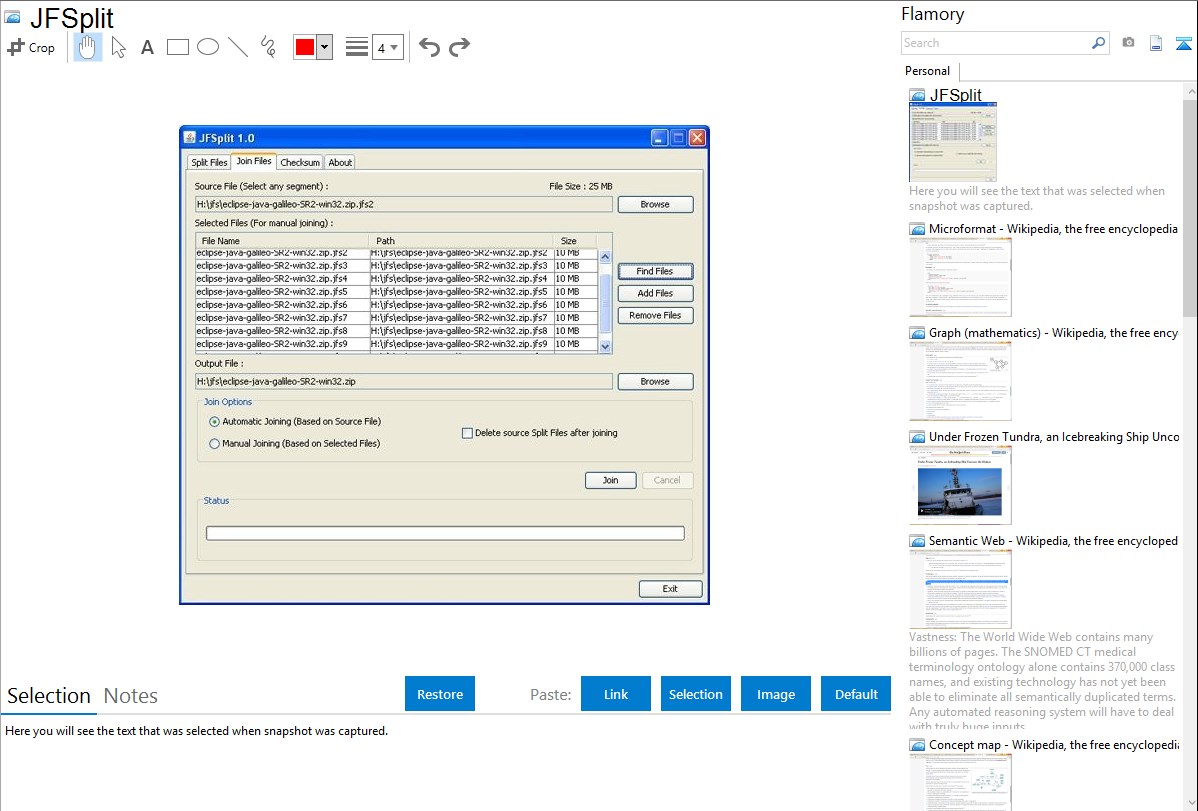Pick the ellipse shape tool
This screenshot has height=811, width=1198.
pyautogui.click(x=208, y=47)
